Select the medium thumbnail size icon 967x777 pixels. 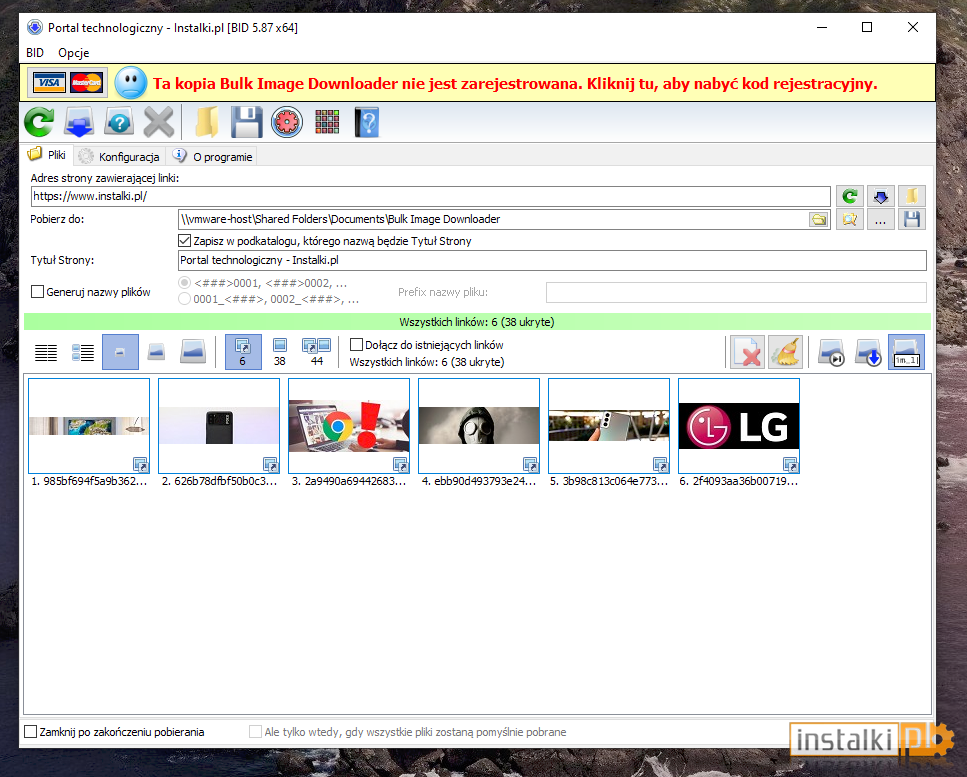point(157,352)
